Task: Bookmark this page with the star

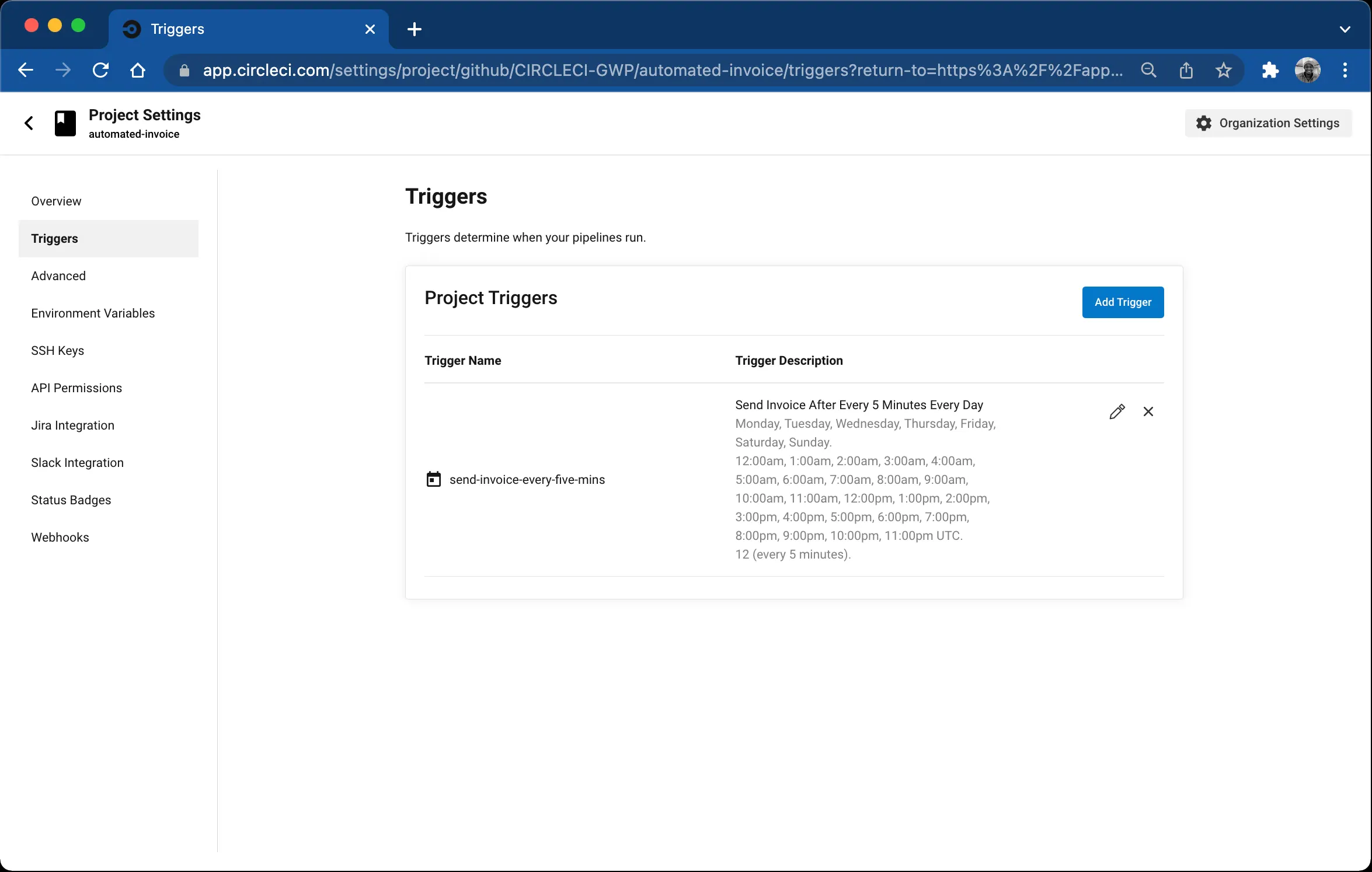Action: [x=1223, y=70]
